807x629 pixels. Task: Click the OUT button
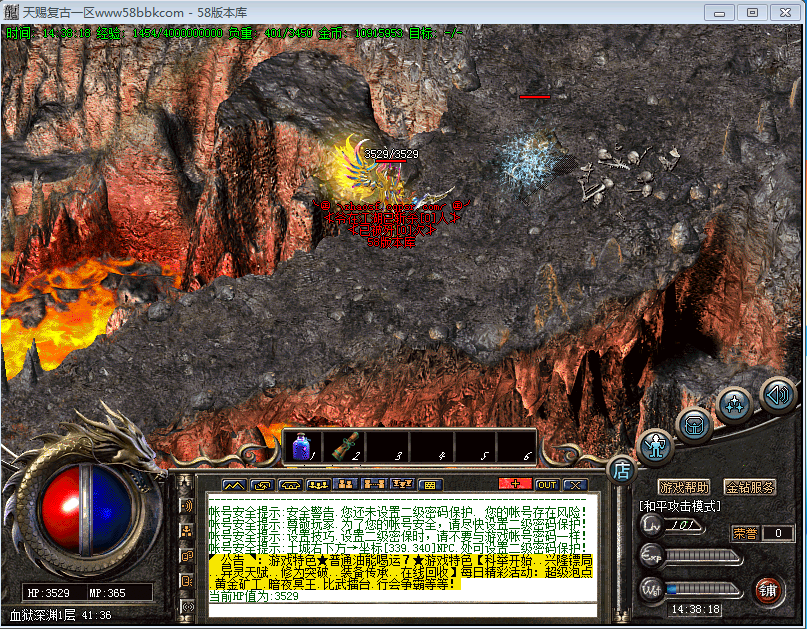click(547, 485)
